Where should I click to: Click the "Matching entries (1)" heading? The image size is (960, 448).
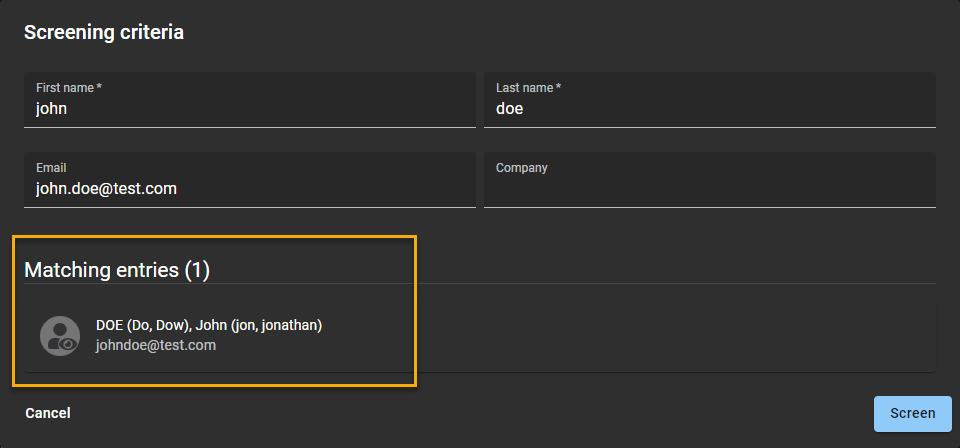click(x=117, y=270)
